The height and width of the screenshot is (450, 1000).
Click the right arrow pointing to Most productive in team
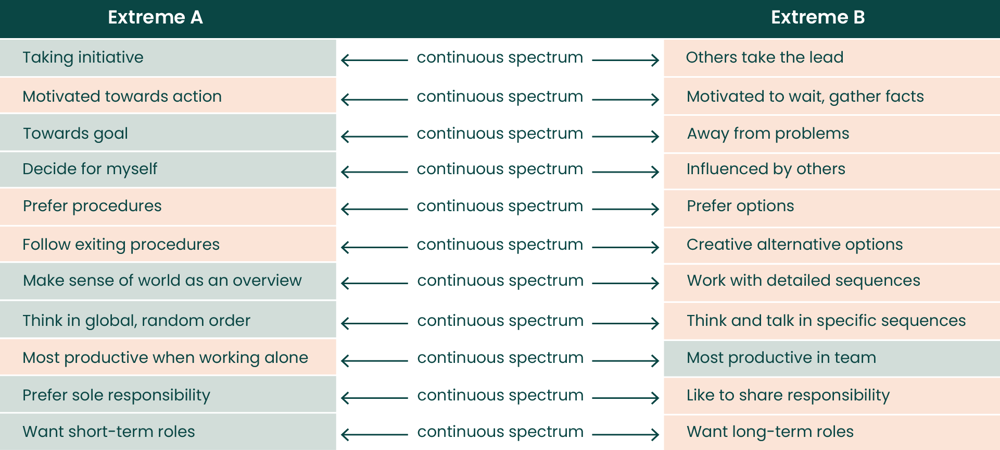coord(626,361)
